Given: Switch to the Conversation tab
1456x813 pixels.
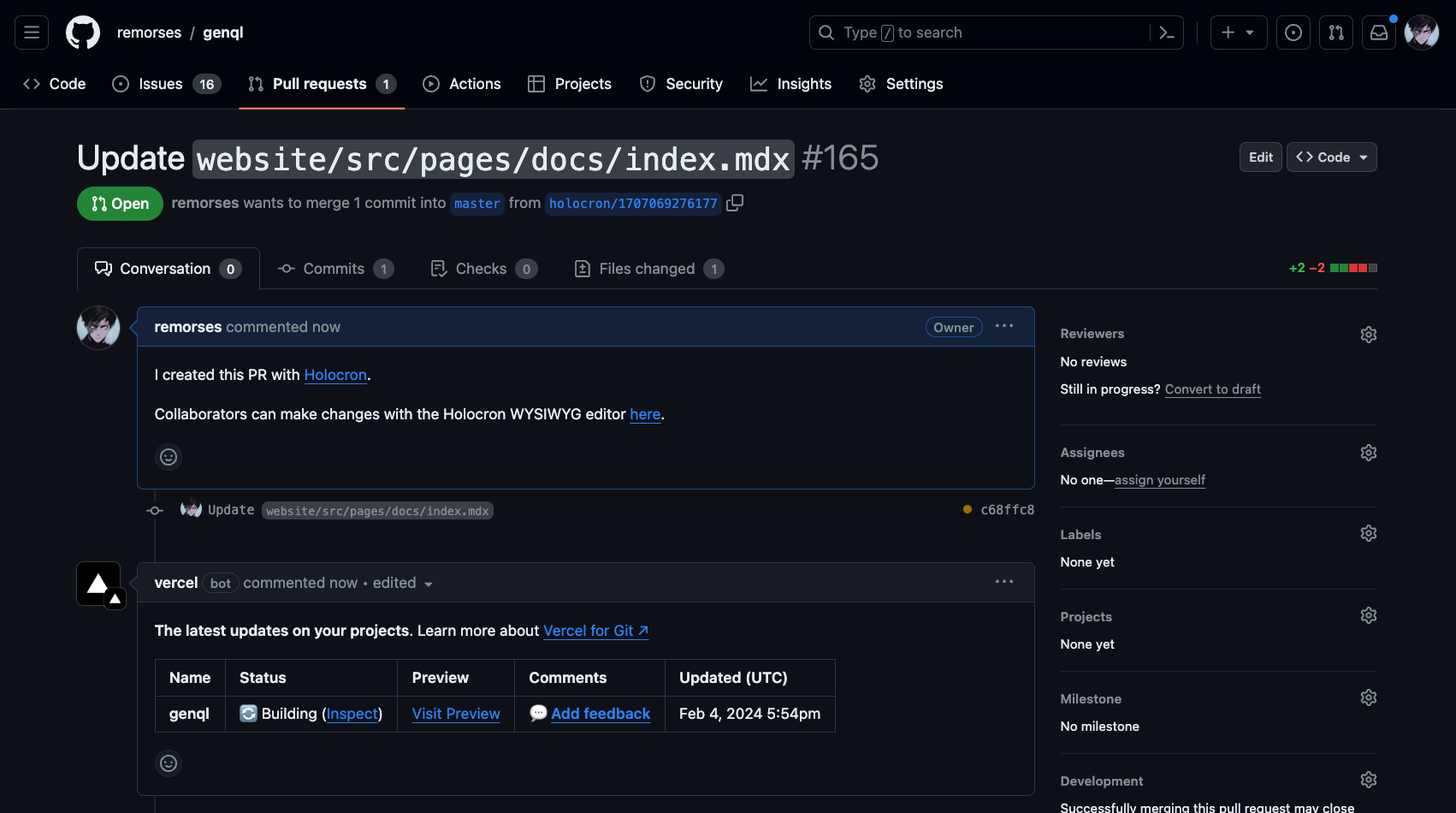Looking at the screenshot, I should pyautogui.click(x=169, y=269).
